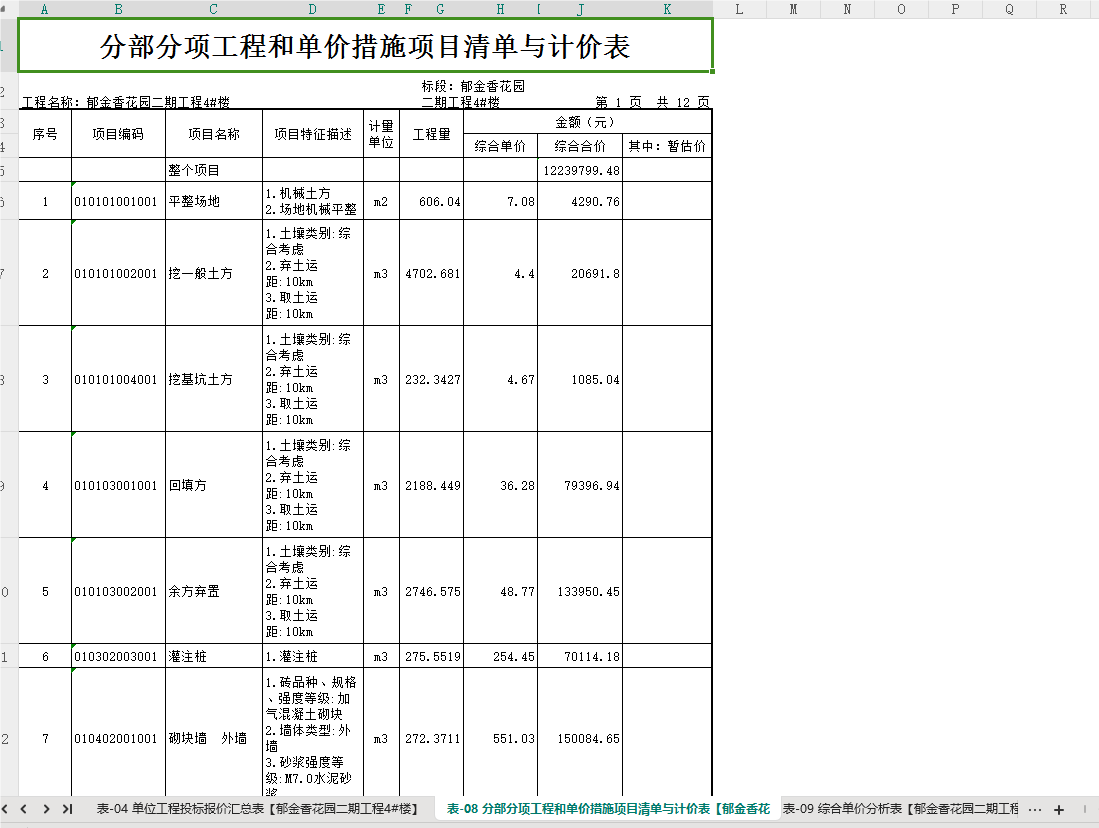Select the 金额（元） header cell
The image size is (1099, 828).
[587, 122]
